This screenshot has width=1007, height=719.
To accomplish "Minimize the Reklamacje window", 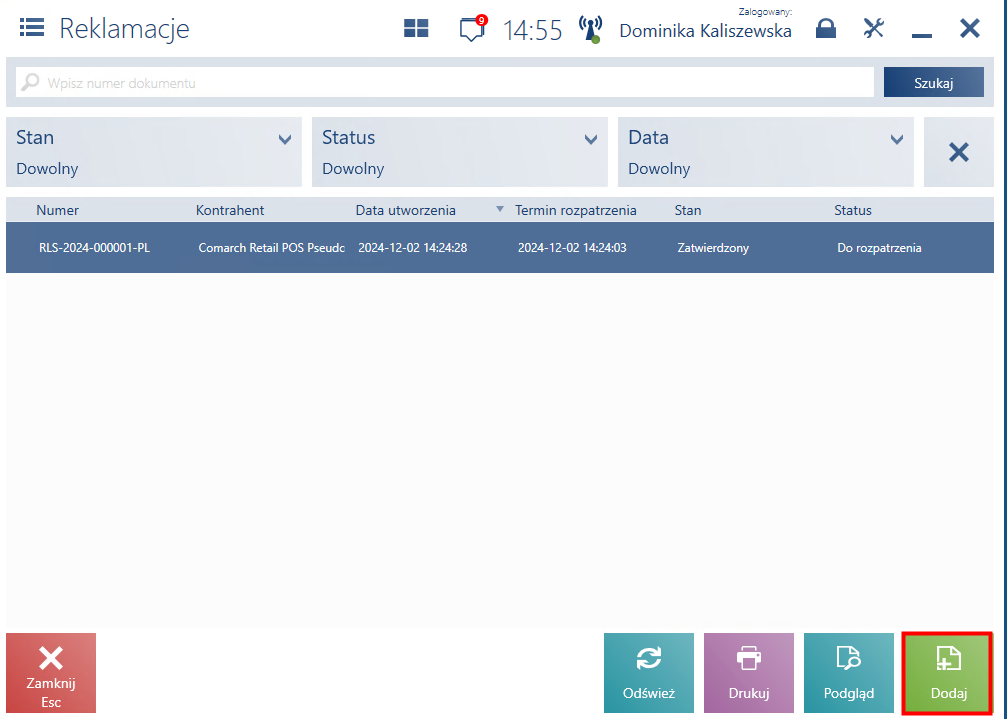I will (x=922, y=35).
